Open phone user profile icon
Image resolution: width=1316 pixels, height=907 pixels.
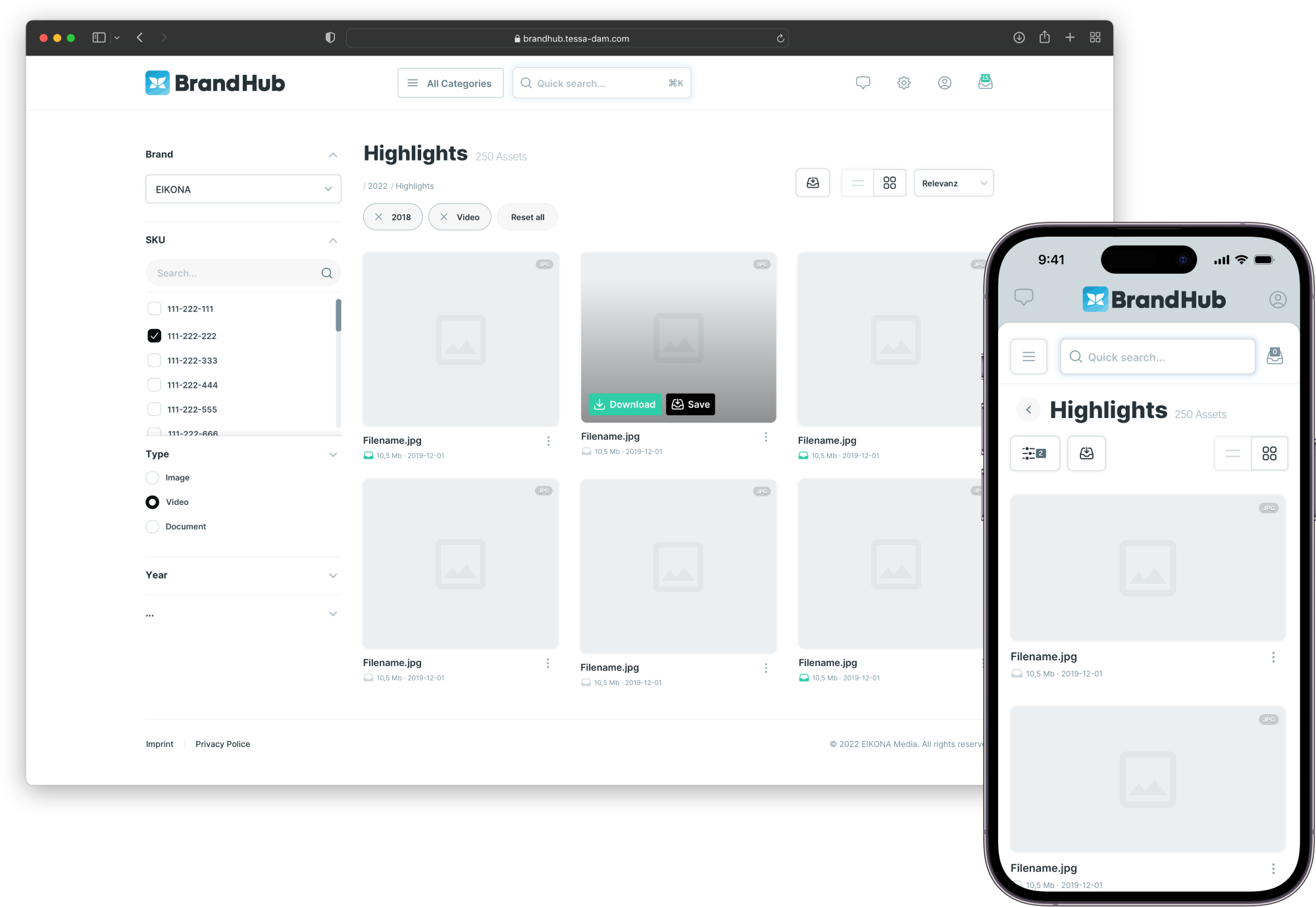[1277, 299]
